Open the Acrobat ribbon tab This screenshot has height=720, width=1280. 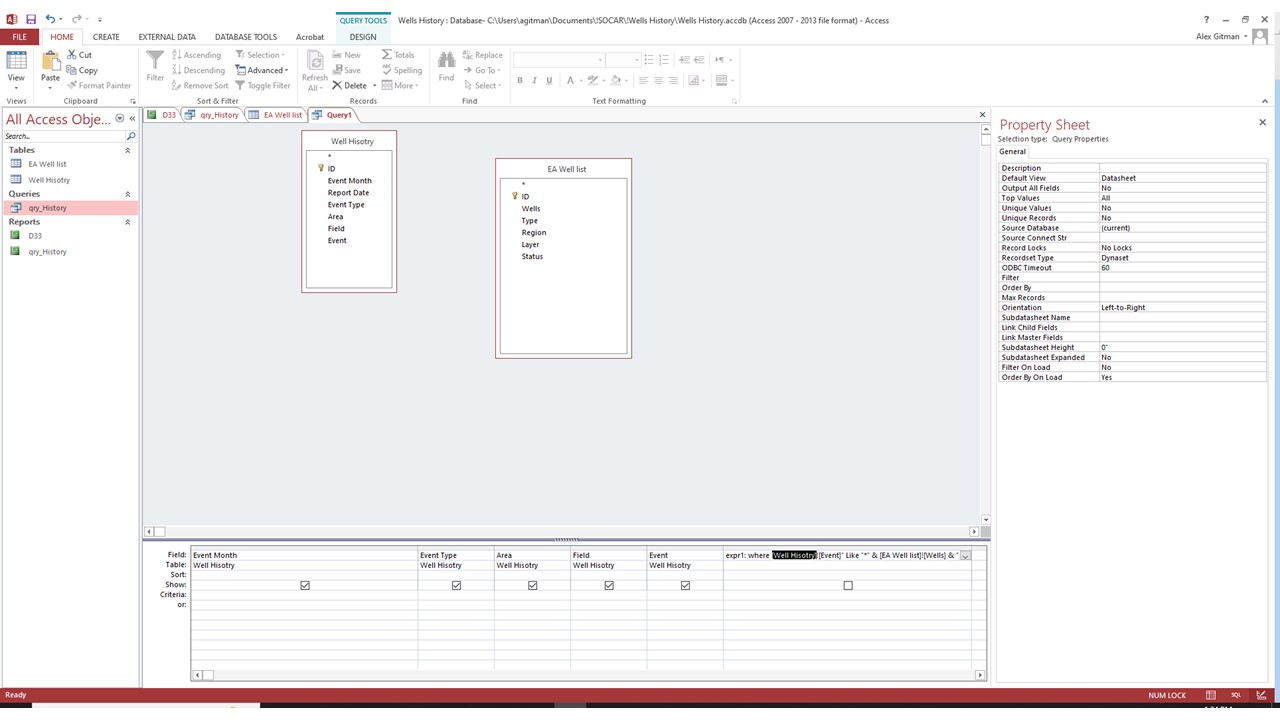(310, 37)
